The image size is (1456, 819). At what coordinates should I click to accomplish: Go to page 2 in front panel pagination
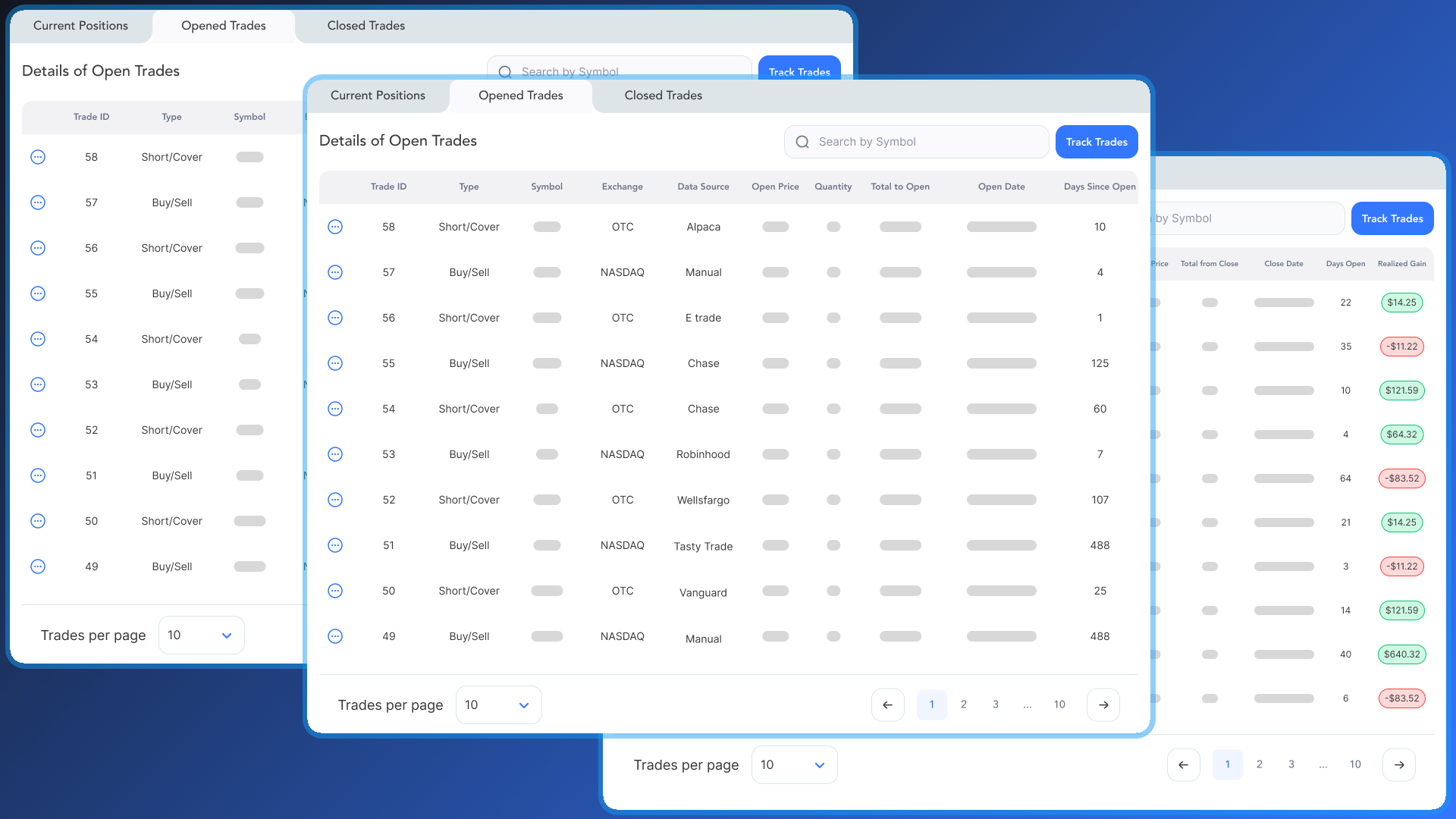click(x=964, y=704)
